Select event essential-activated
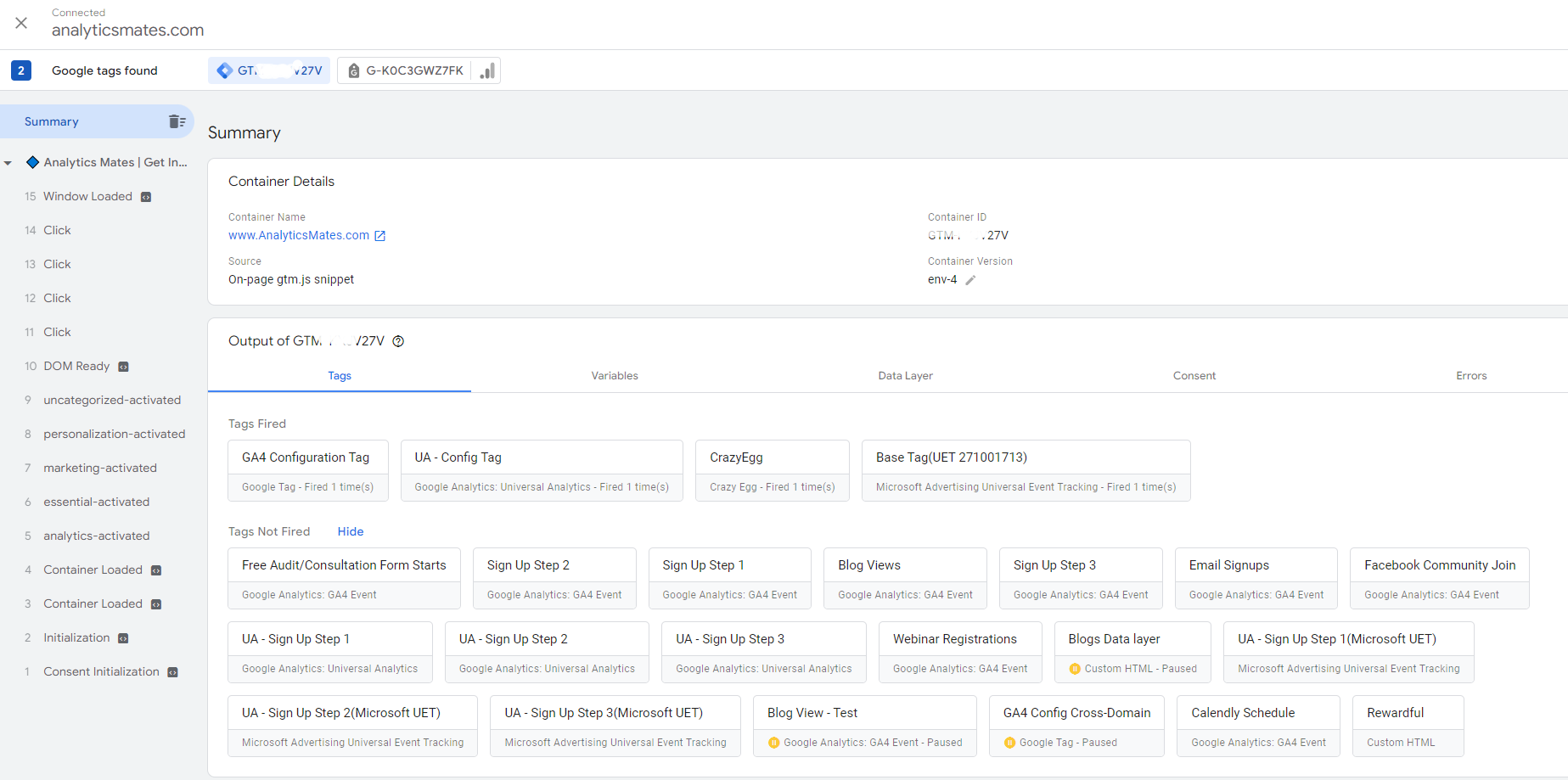1568x780 pixels. pos(97,502)
